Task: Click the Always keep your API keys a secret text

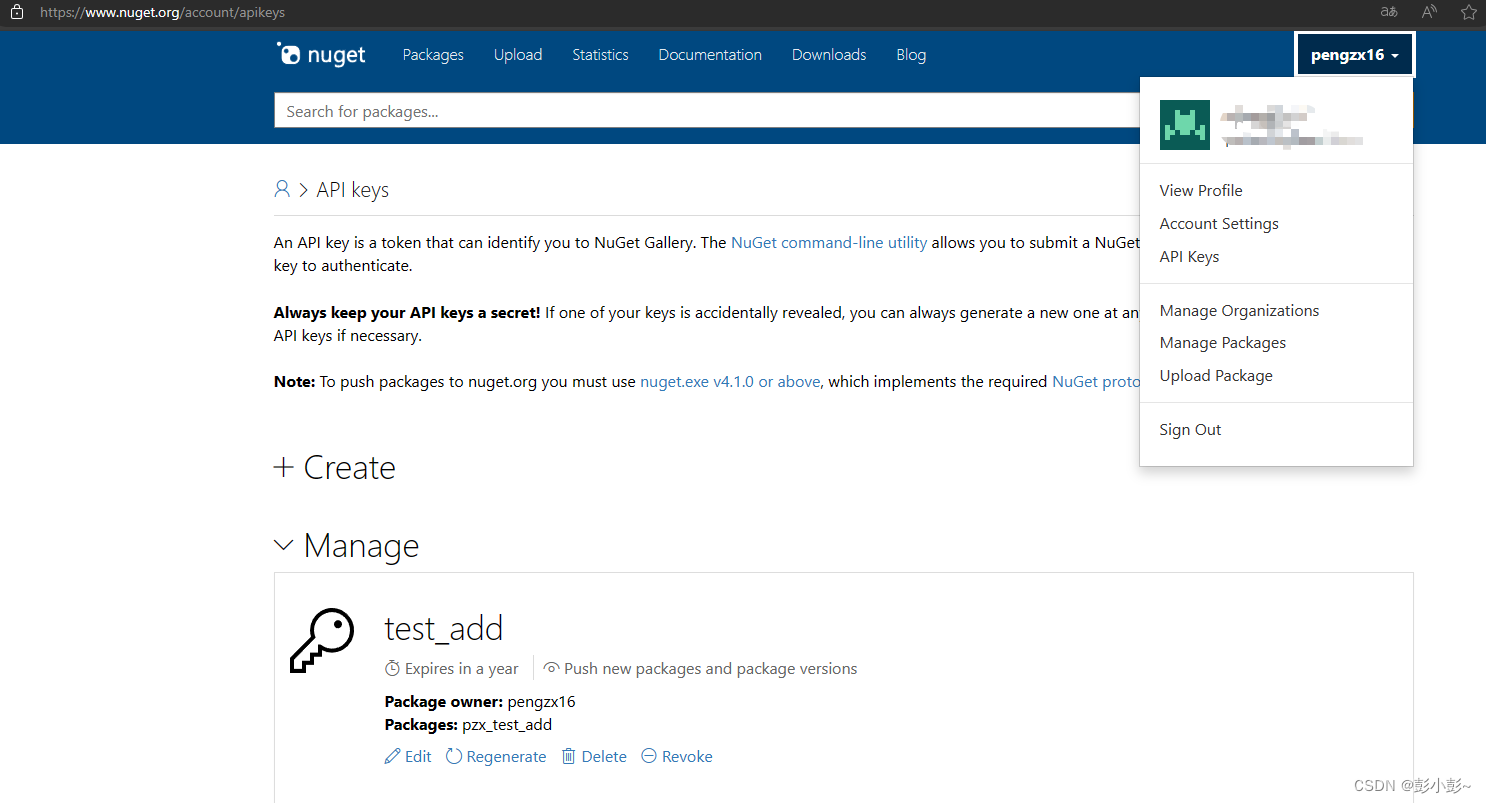Action: [x=407, y=312]
